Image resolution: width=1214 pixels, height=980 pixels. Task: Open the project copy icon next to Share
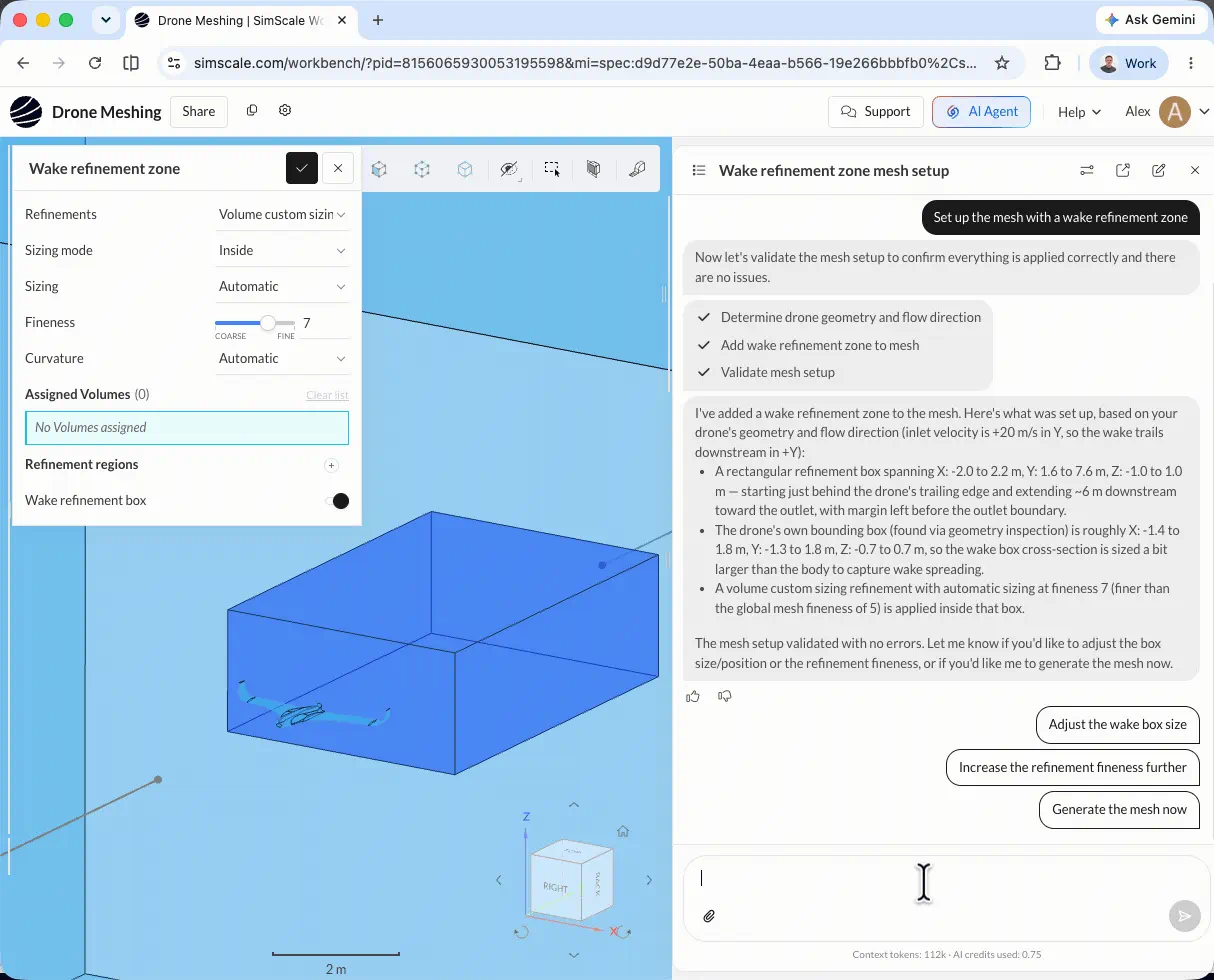[252, 110]
